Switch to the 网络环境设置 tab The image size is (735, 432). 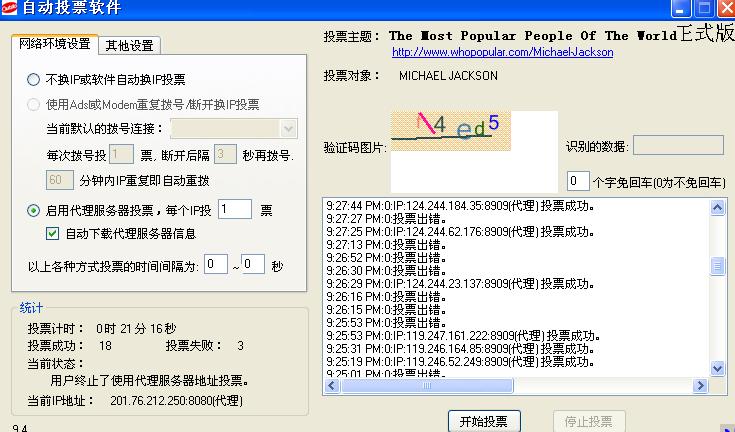[x=55, y=44]
